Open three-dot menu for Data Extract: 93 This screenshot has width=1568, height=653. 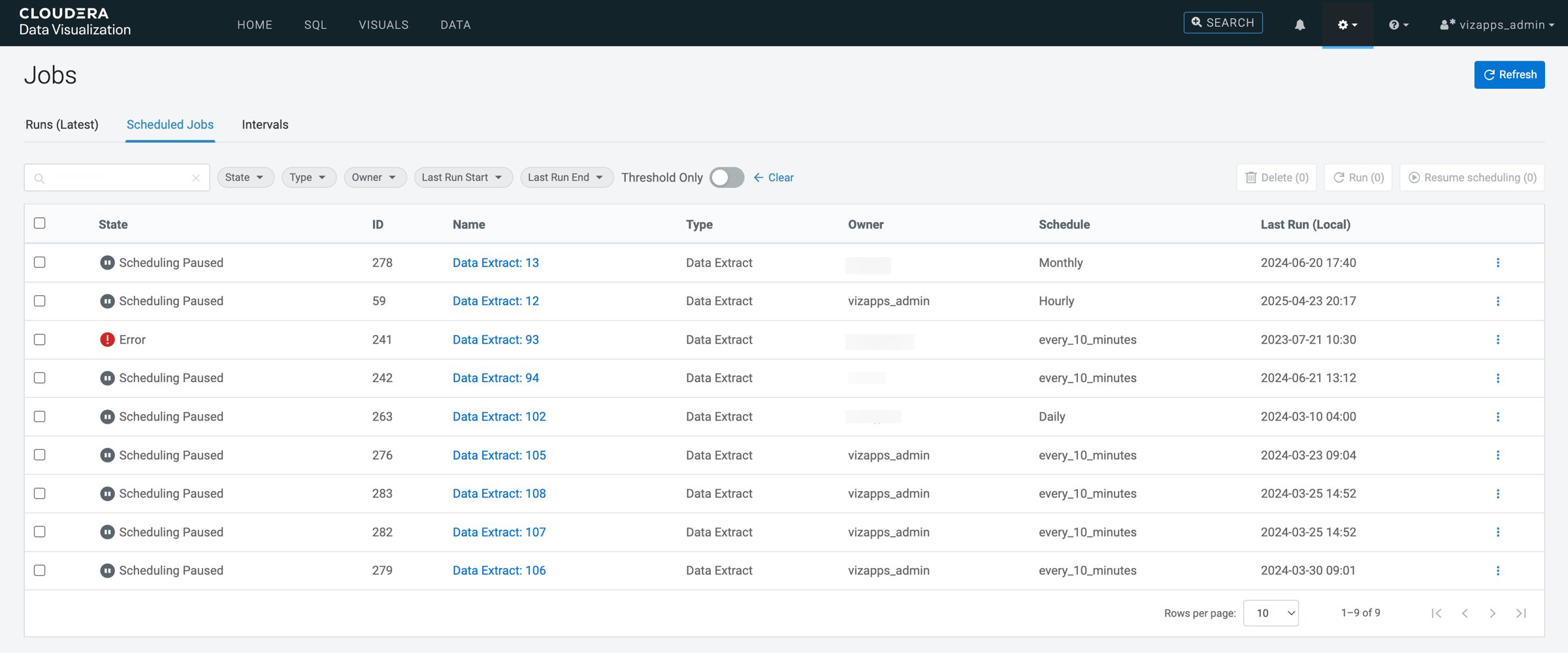click(x=1497, y=340)
